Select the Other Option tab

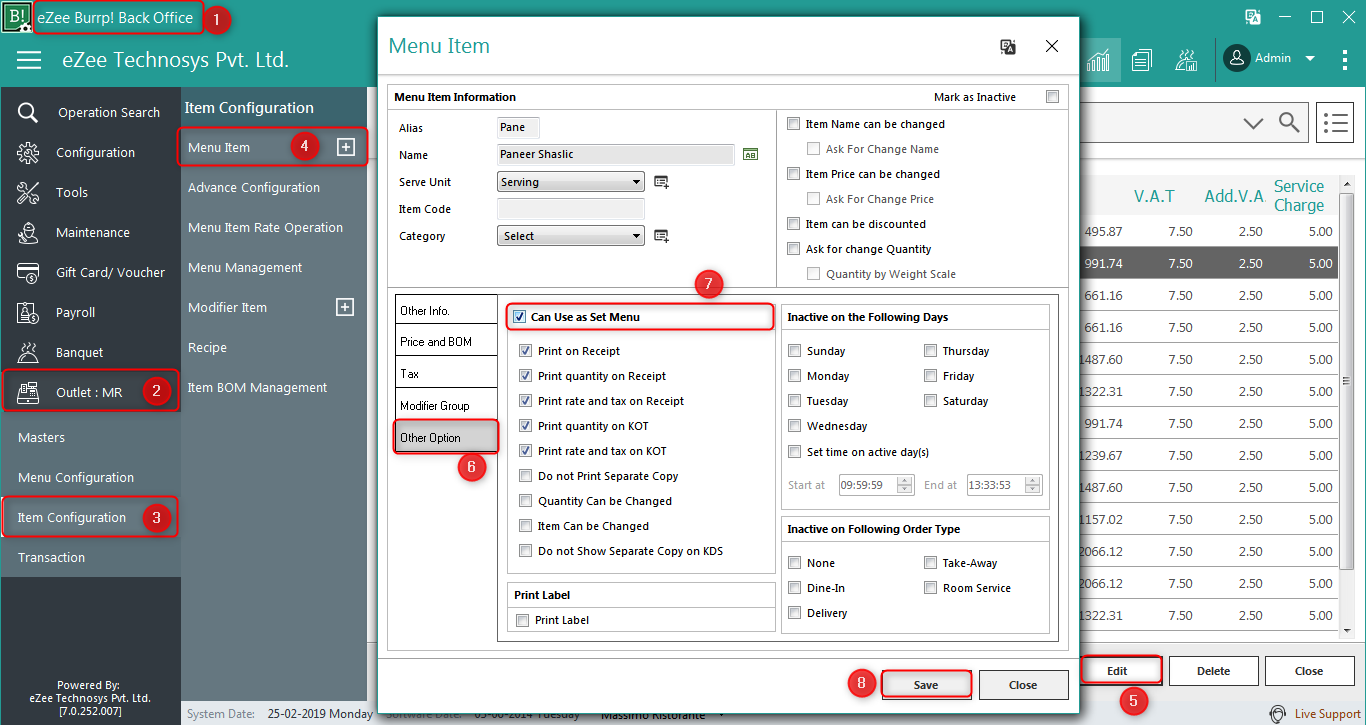447,437
